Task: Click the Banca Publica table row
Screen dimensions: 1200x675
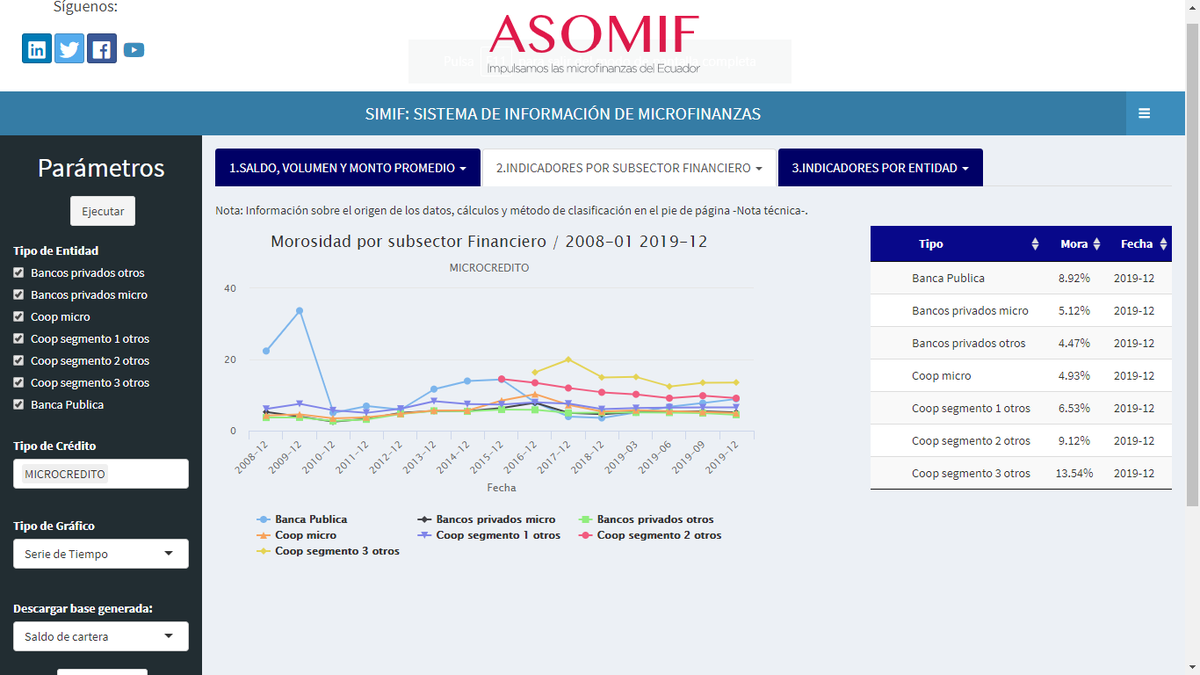Action: point(1022,278)
